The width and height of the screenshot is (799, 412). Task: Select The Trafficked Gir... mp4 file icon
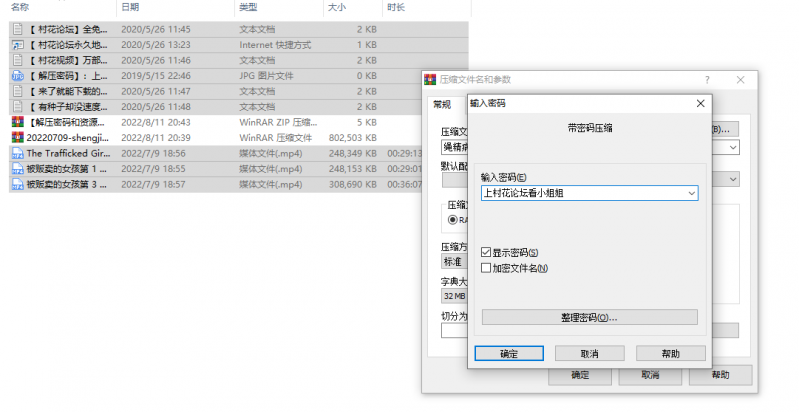[x=17, y=154]
